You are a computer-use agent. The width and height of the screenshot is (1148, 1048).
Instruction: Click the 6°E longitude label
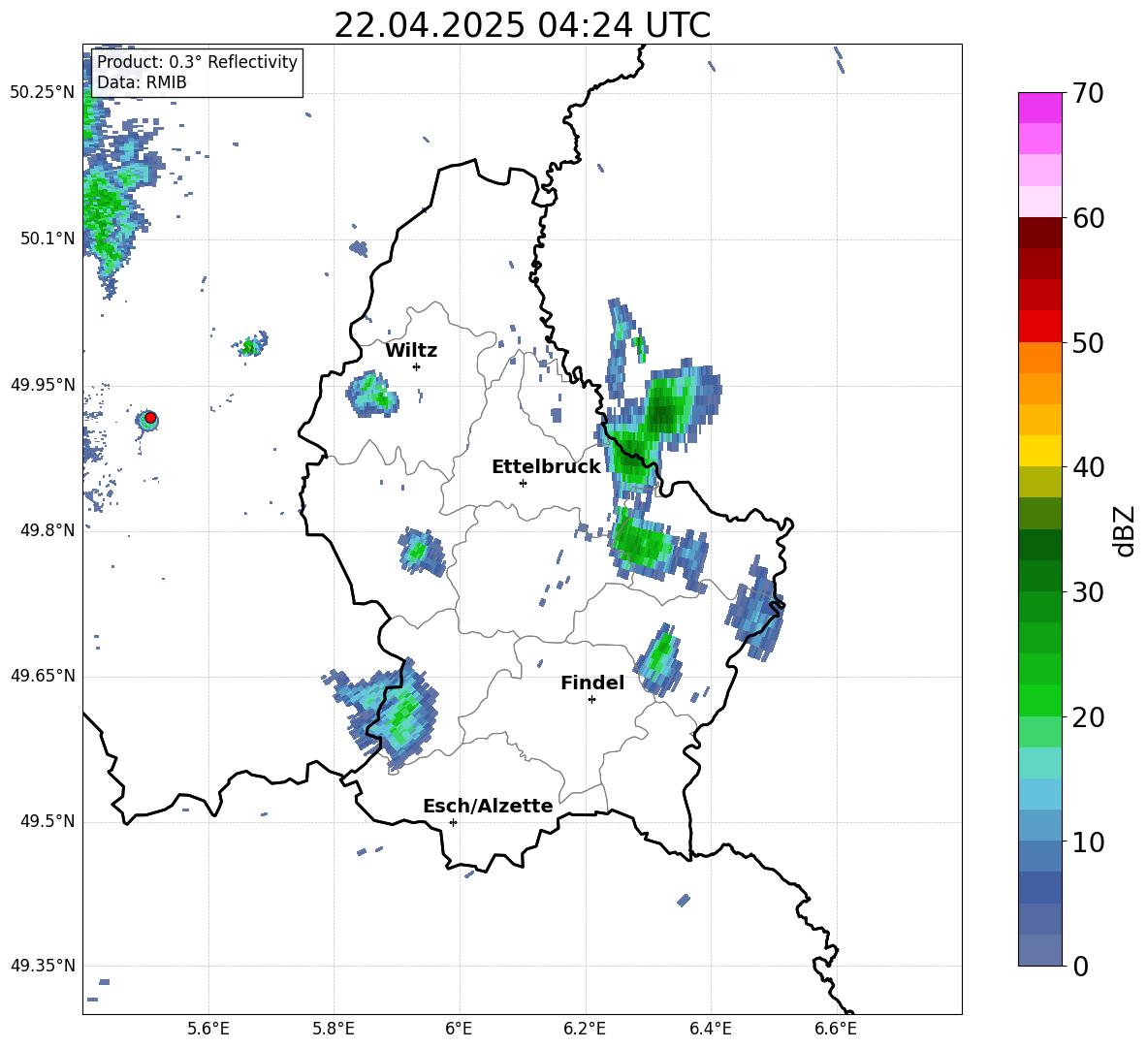(459, 1030)
